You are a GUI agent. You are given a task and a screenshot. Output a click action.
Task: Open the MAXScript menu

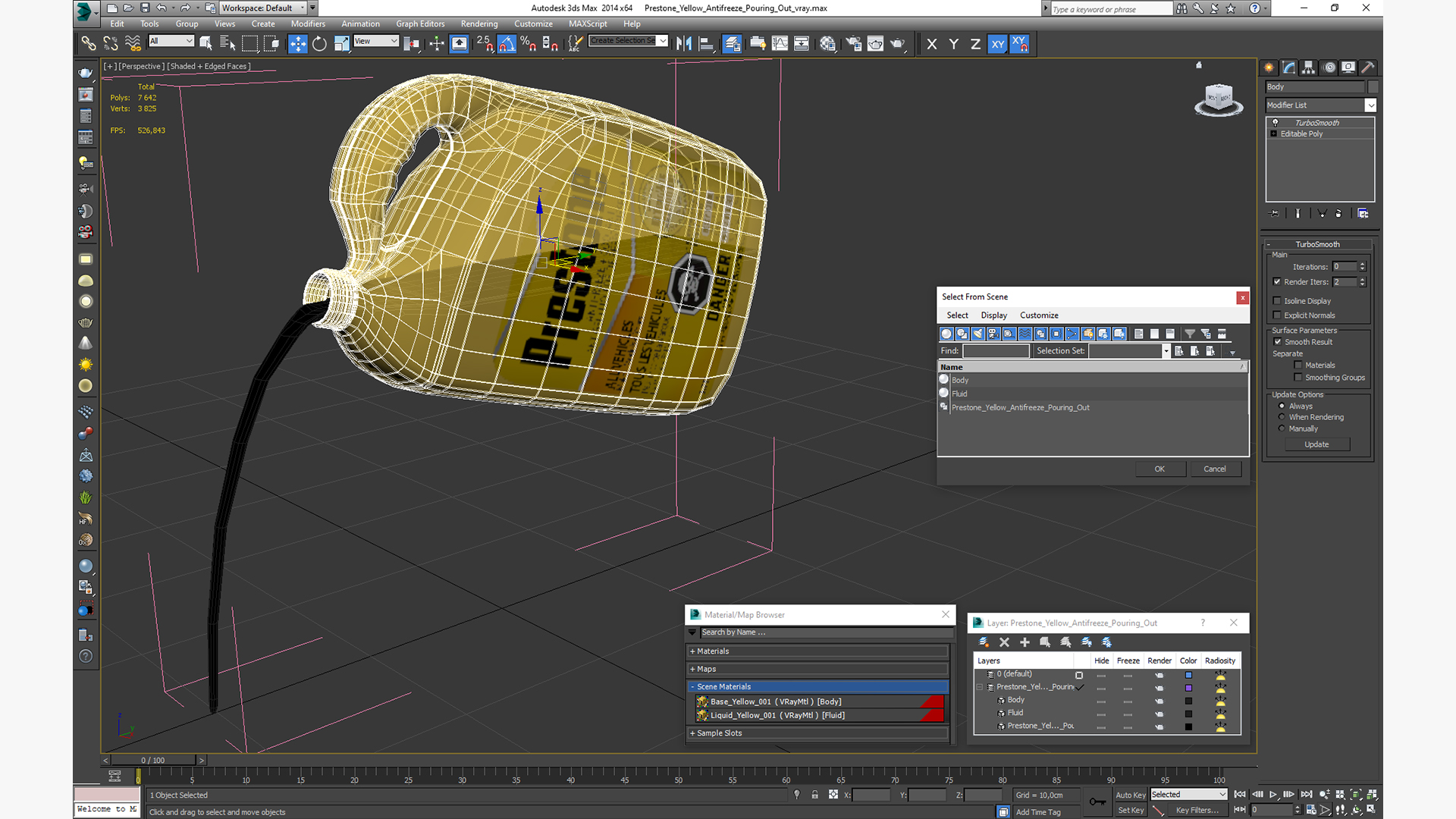[588, 24]
